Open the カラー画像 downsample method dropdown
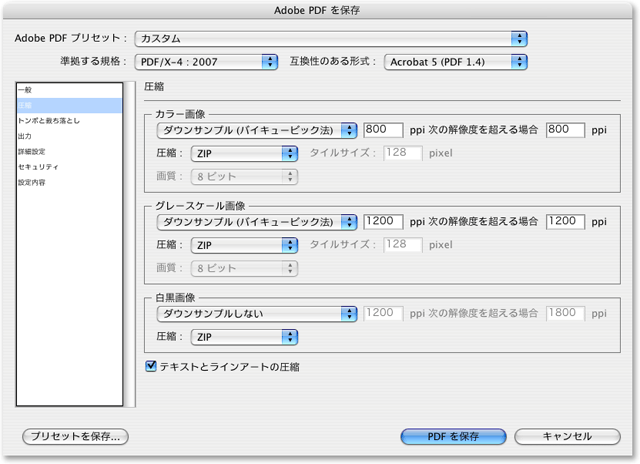This screenshot has width=640, height=464. pyautogui.click(x=256, y=130)
